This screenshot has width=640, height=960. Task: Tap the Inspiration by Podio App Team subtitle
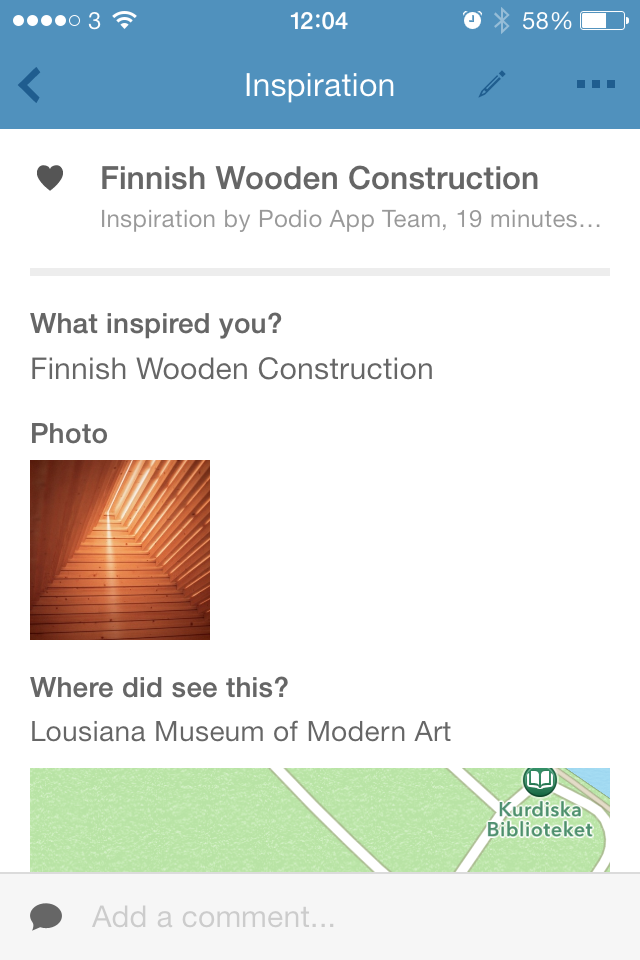click(x=350, y=219)
